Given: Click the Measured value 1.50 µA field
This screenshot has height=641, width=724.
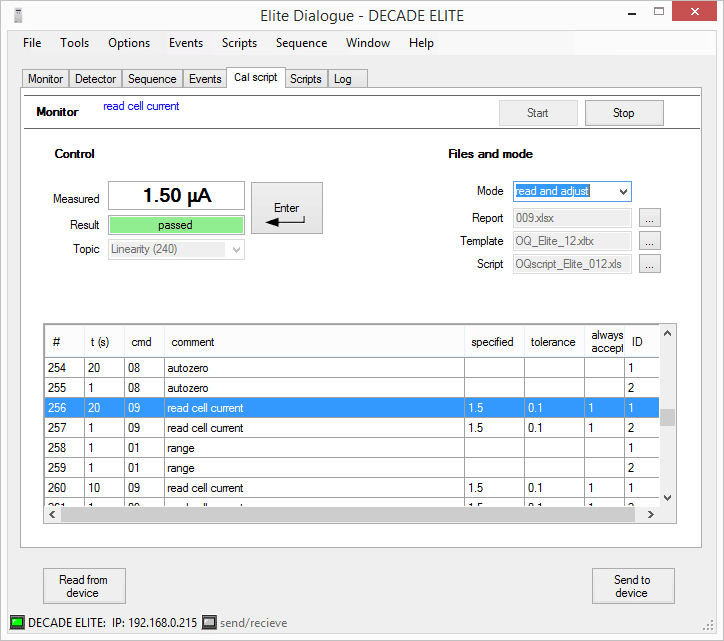Looking at the screenshot, I should (x=176, y=195).
